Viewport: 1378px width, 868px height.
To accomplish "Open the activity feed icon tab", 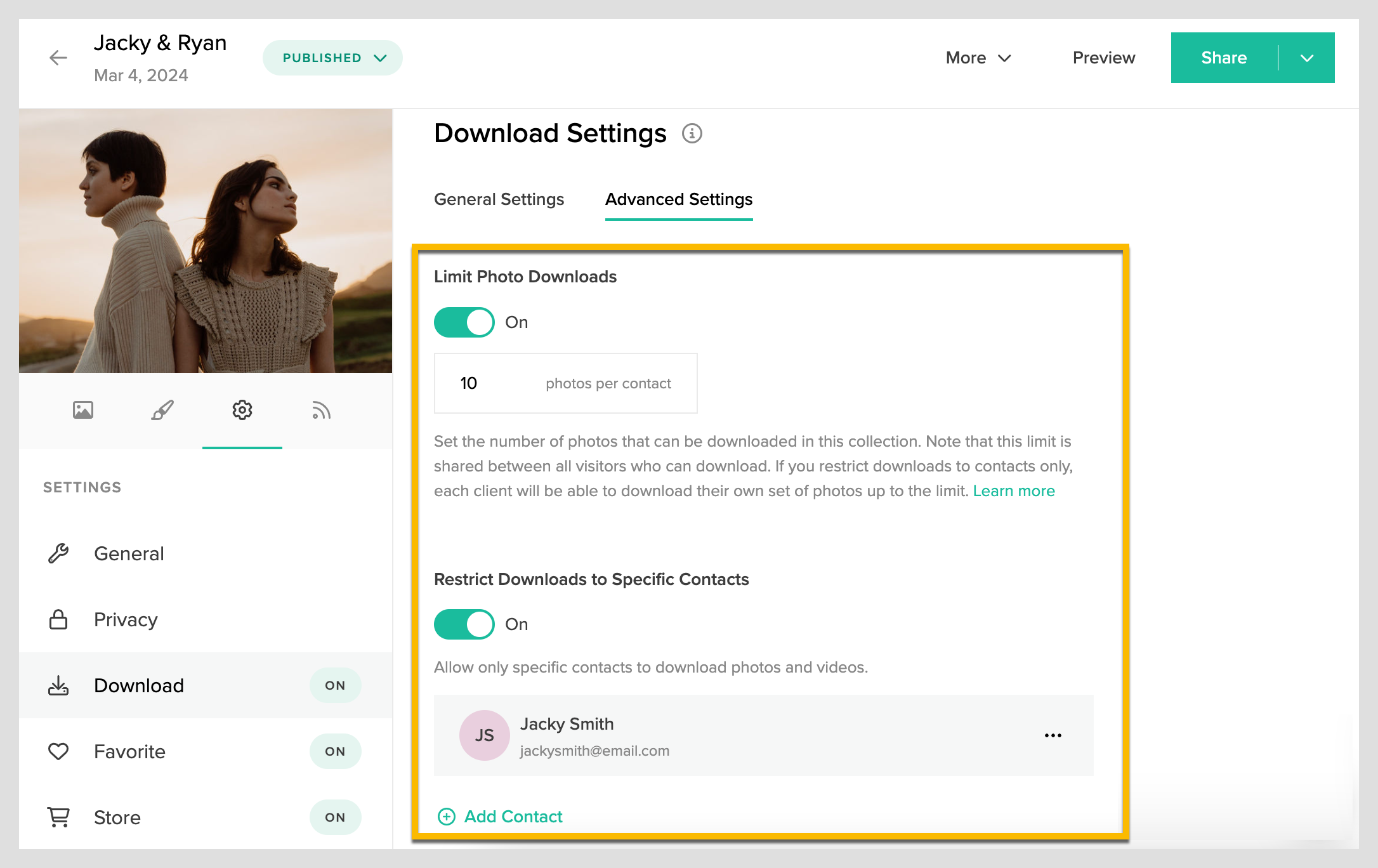I will [x=321, y=411].
